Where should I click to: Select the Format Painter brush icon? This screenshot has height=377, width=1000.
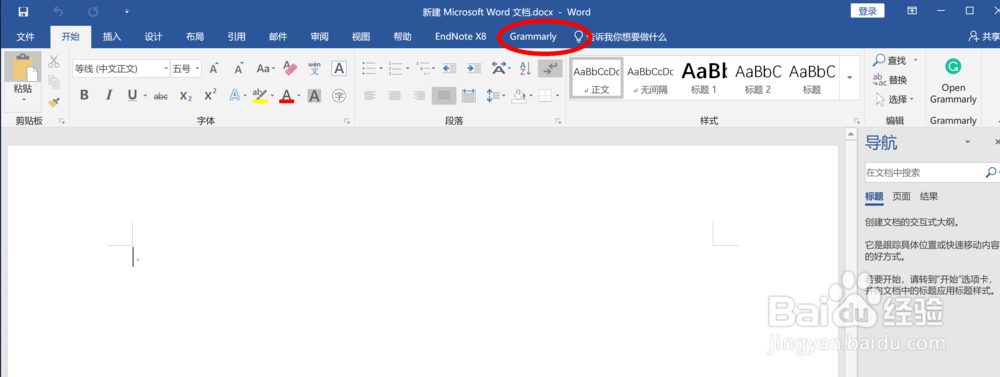pyautogui.click(x=54, y=102)
